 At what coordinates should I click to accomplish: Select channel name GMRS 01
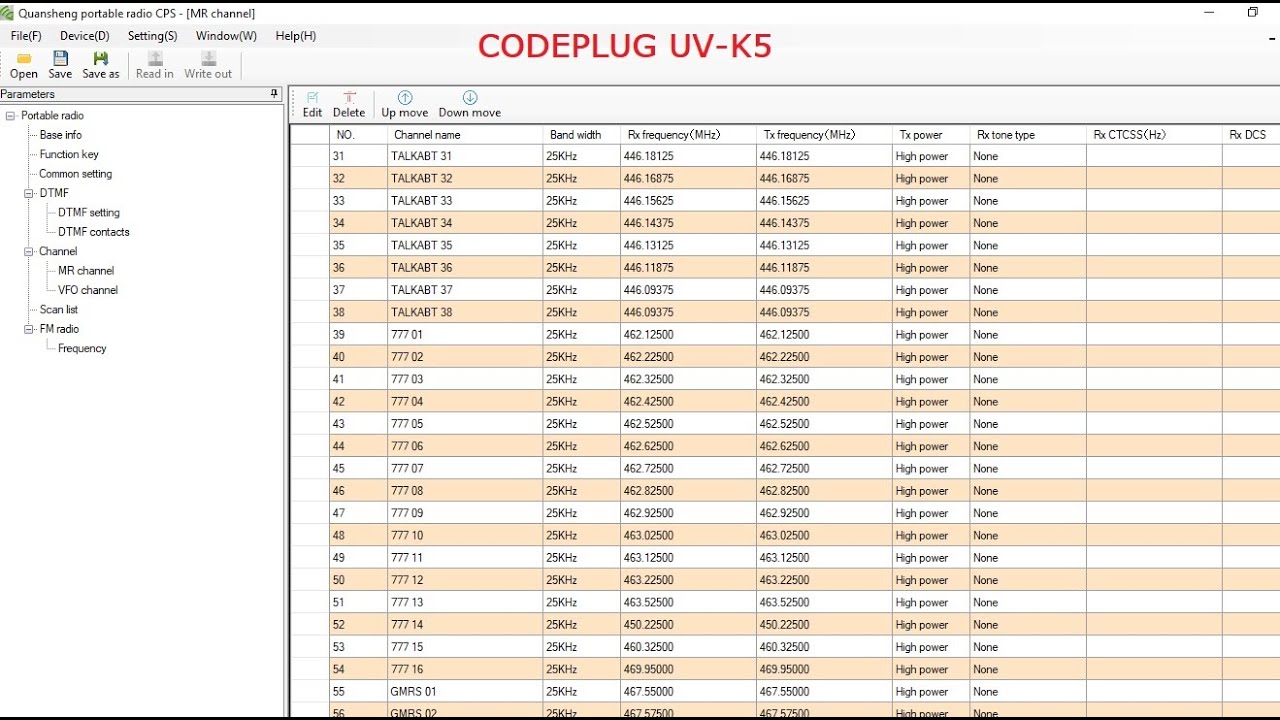[465, 692]
